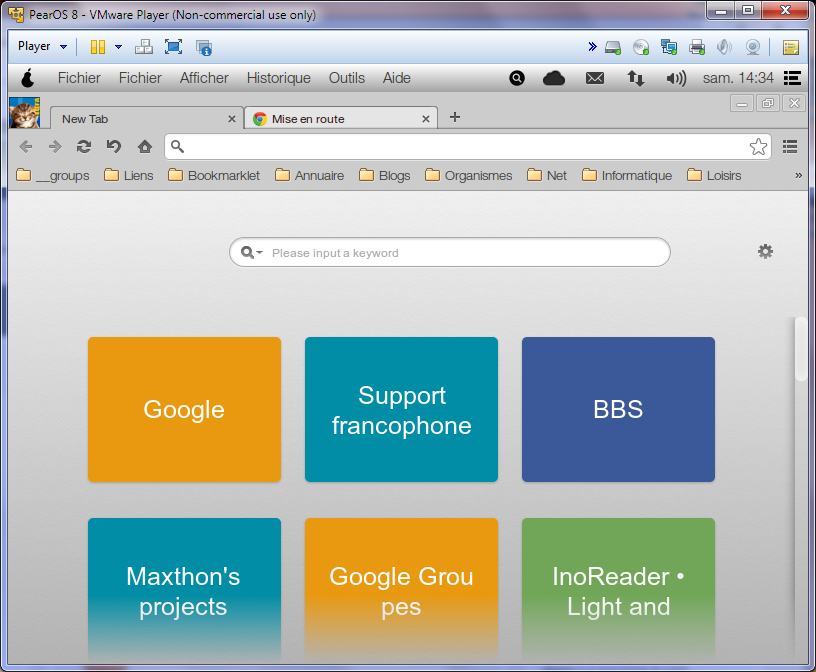Open the Google Groupes tile
816x672 pixels.
coord(401,590)
